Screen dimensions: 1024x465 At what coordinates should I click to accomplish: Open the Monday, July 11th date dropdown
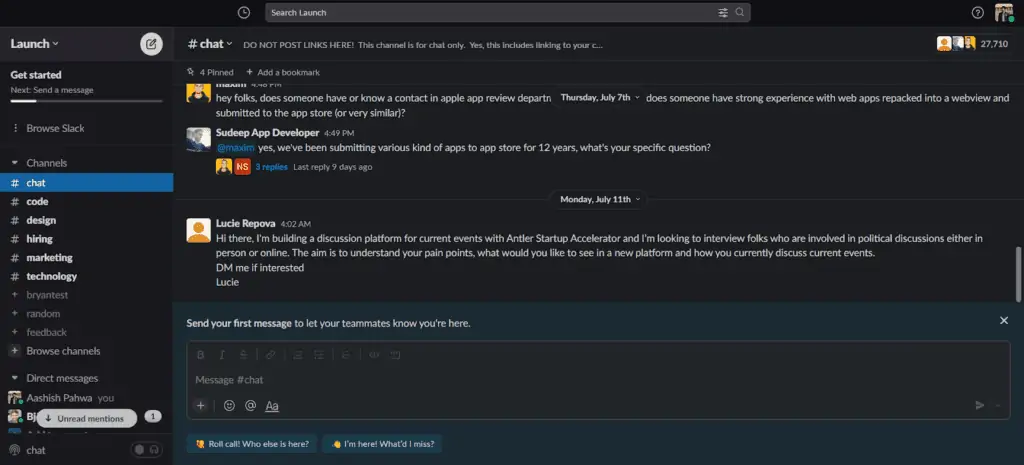pyautogui.click(x=600, y=199)
